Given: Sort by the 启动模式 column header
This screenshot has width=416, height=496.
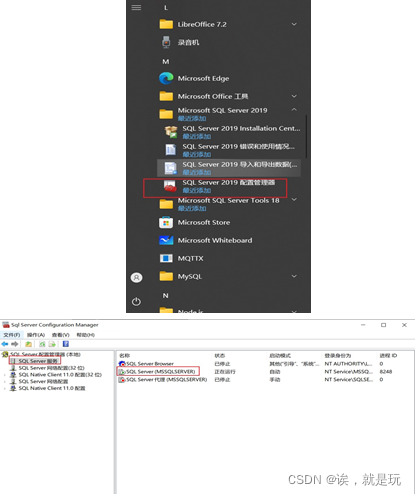Looking at the screenshot, I should pyautogui.click(x=280, y=356).
